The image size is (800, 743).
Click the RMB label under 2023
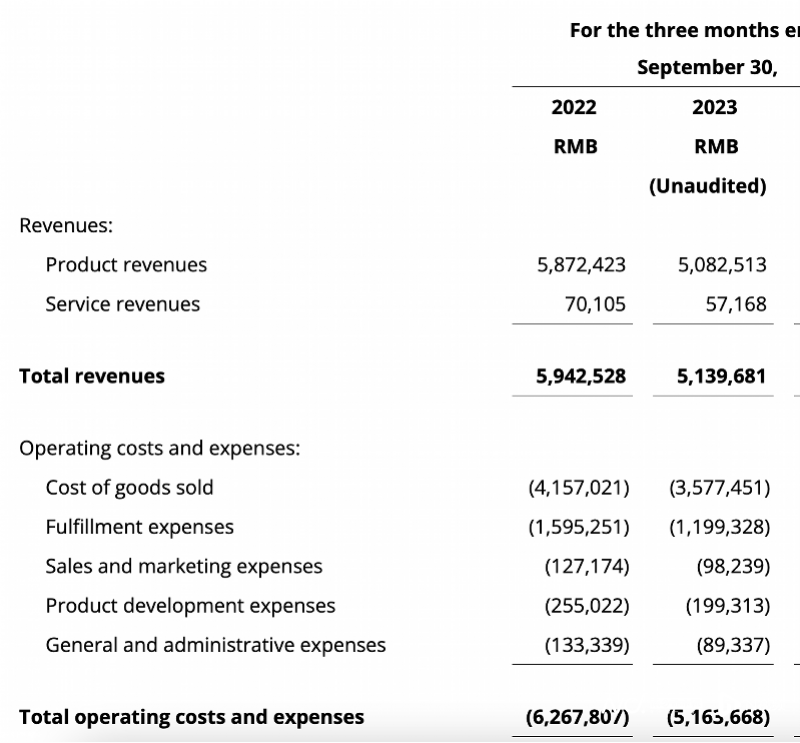(716, 146)
